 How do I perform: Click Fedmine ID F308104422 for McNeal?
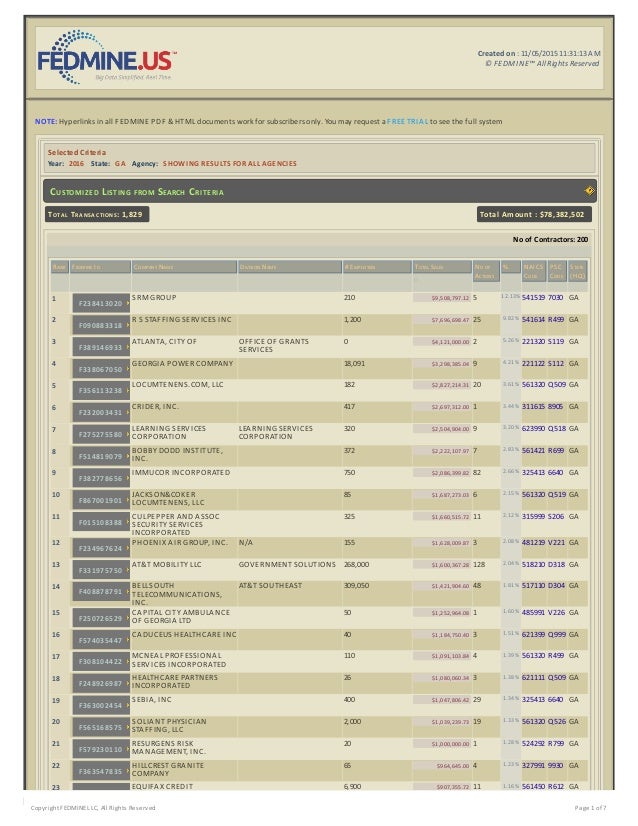coord(101,662)
